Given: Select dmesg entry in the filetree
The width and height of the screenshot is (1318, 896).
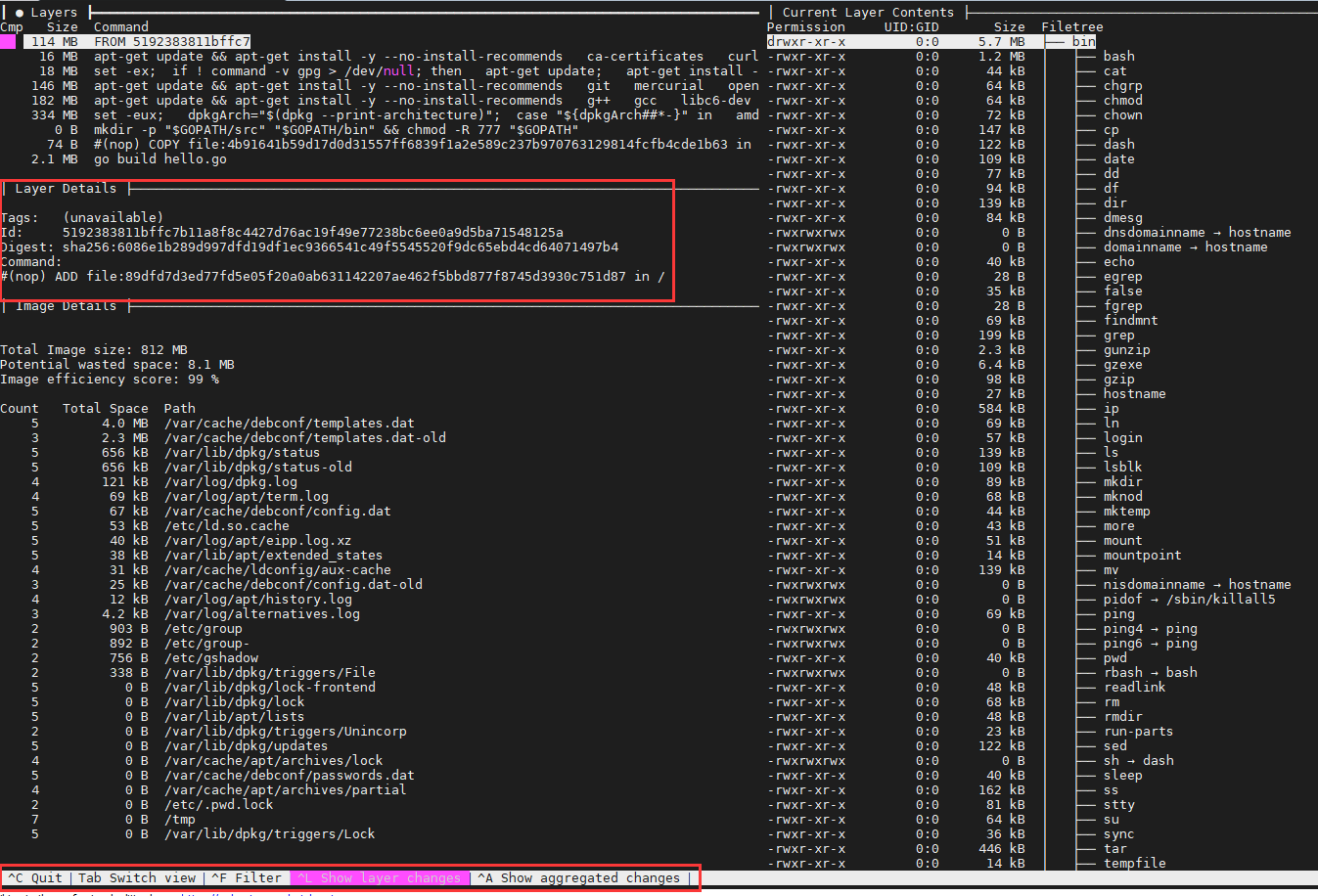Looking at the screenshot, I should 1123,218.
